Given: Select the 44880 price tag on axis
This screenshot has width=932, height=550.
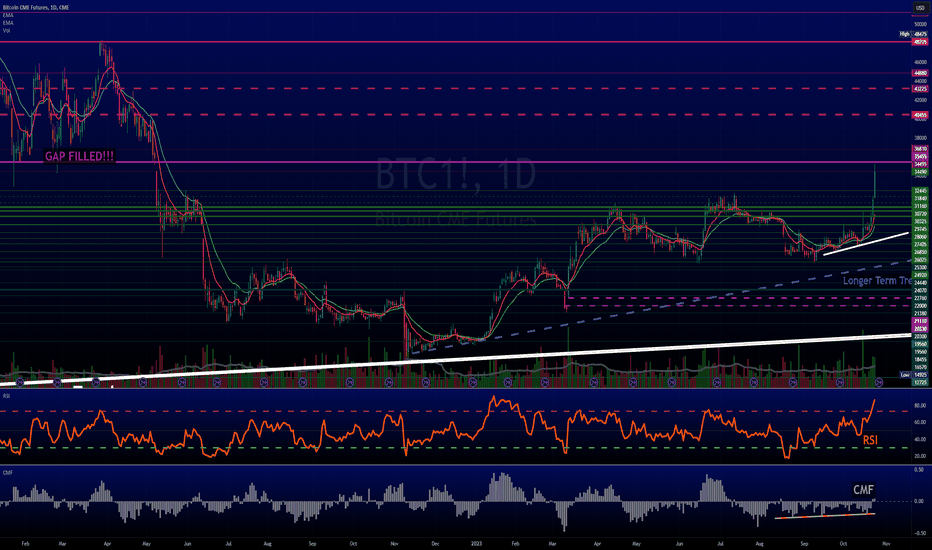Looking at the screenshot, I should point(921,73).
